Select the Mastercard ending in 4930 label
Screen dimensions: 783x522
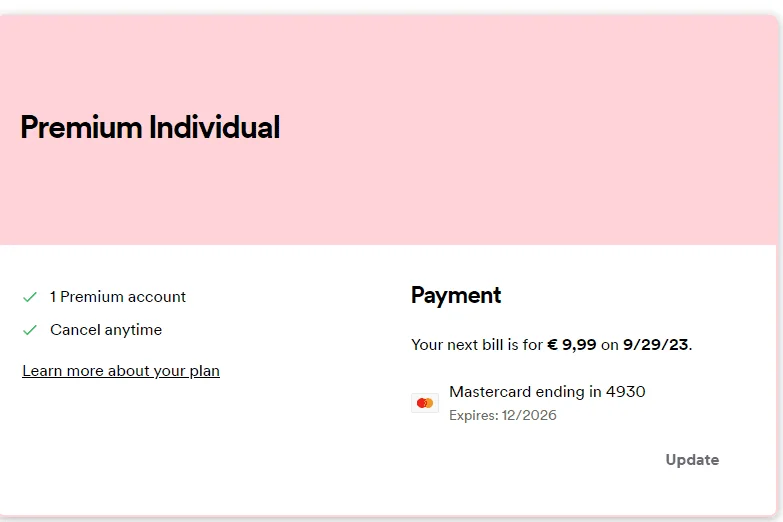point(547,392)
